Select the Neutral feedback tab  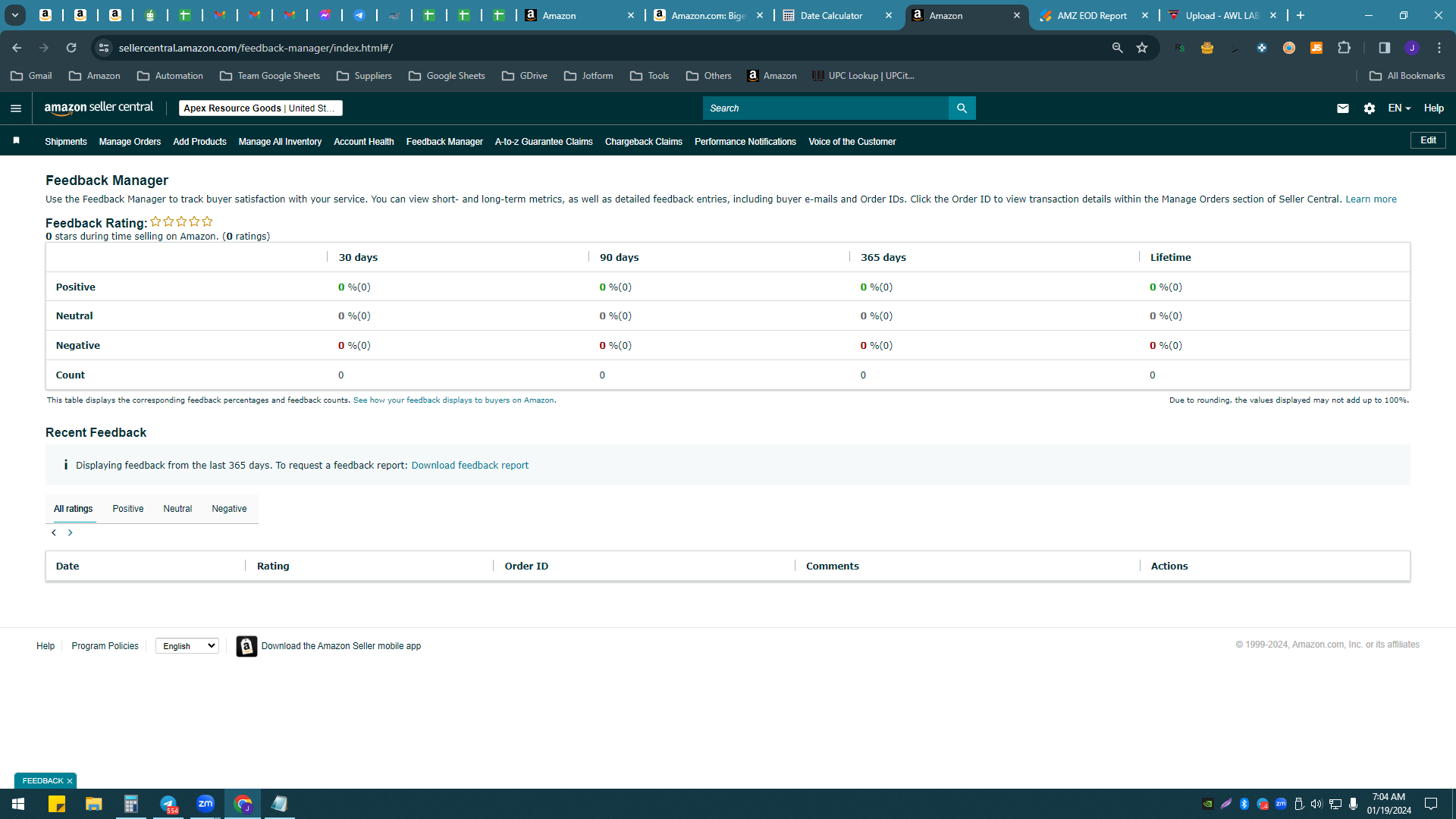pos(177,509)
